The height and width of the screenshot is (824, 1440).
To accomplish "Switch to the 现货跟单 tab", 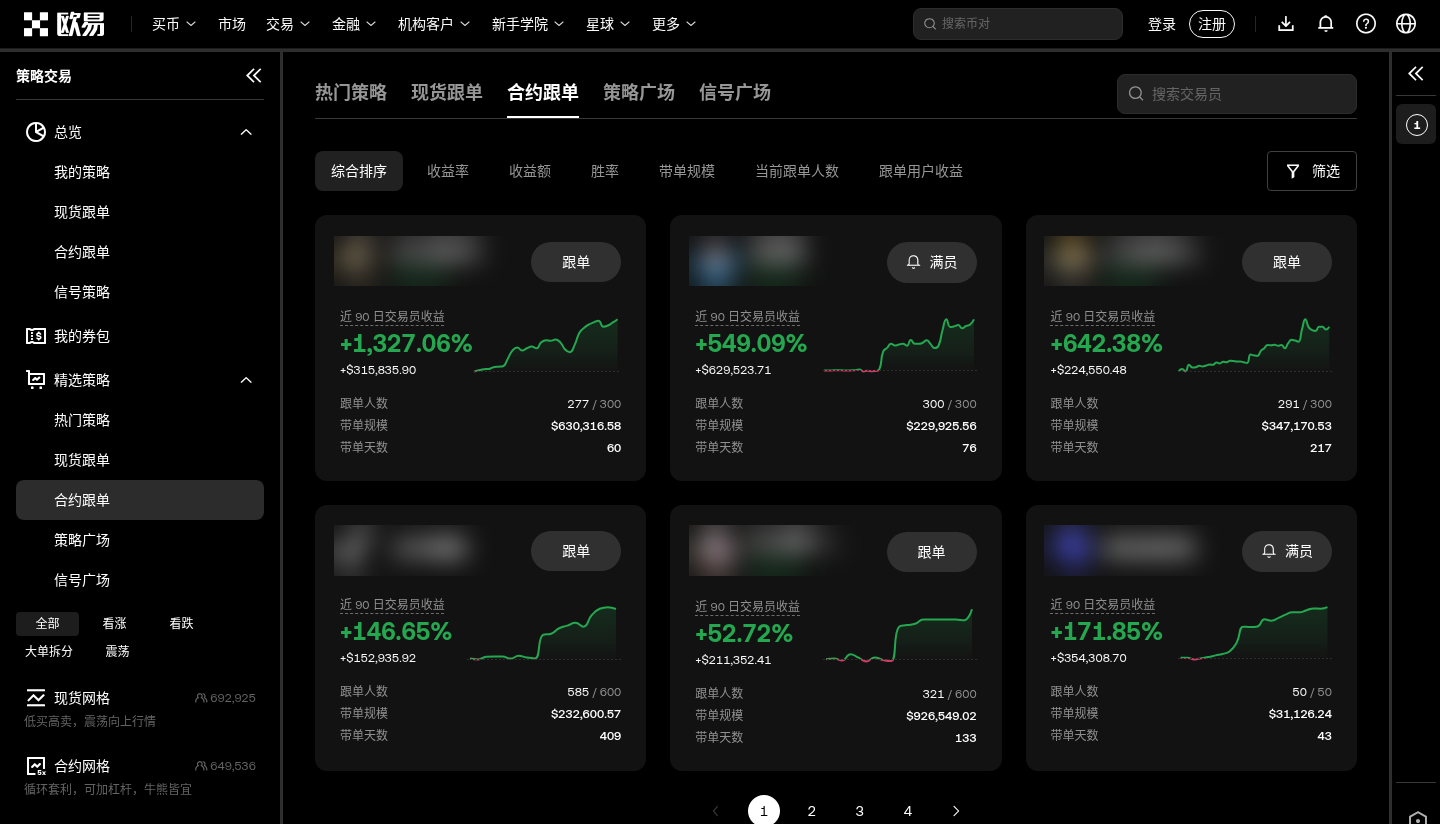I will (447, 92).
